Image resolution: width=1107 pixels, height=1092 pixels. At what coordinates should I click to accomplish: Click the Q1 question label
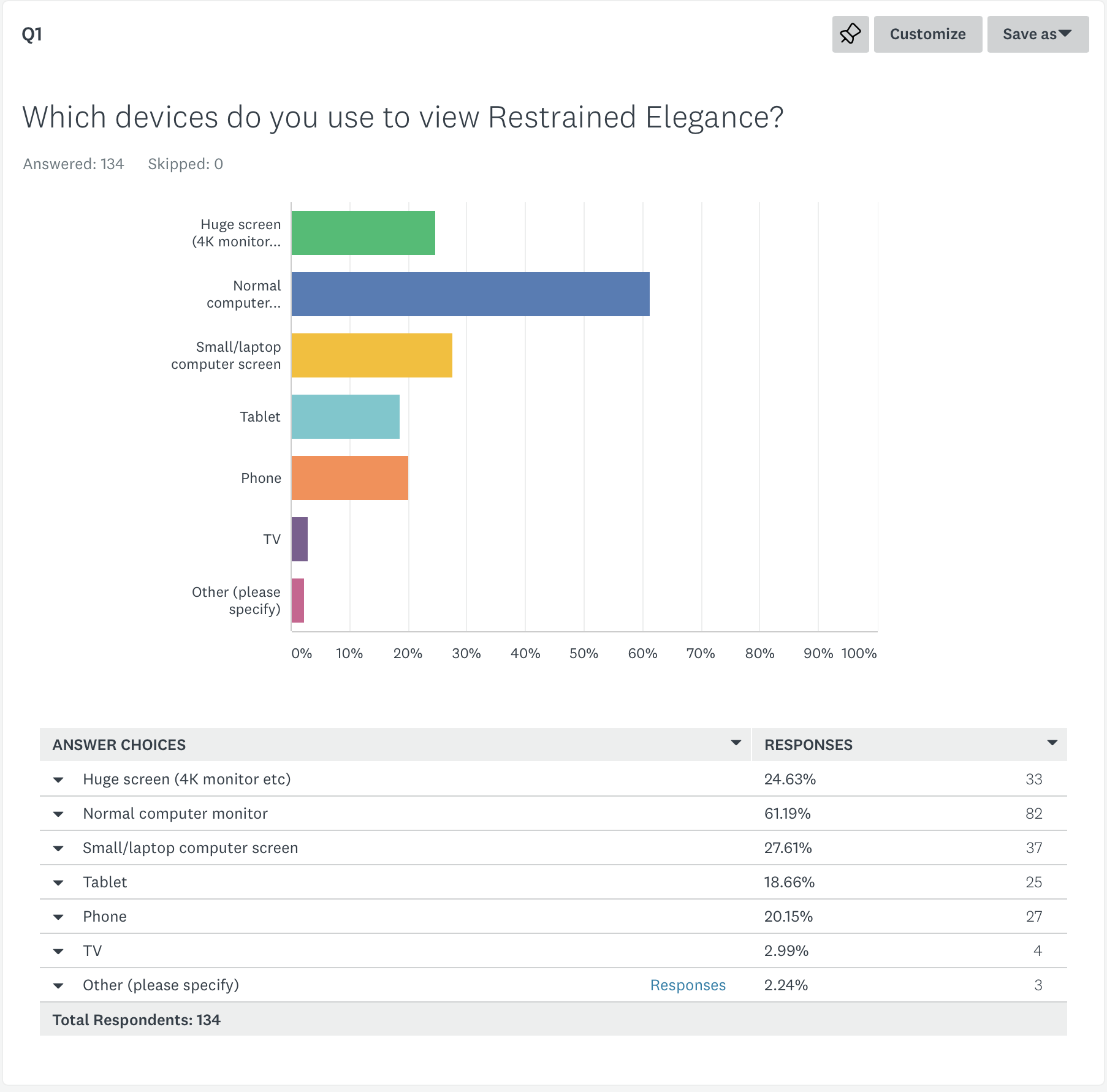(32, 34)
